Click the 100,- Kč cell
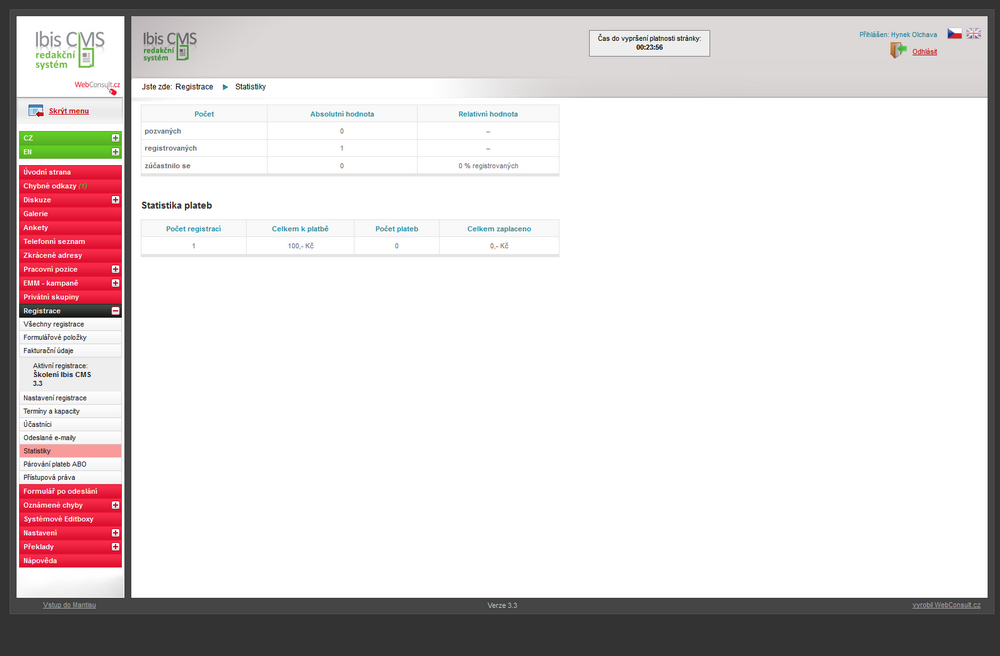 tap(300, 246)
